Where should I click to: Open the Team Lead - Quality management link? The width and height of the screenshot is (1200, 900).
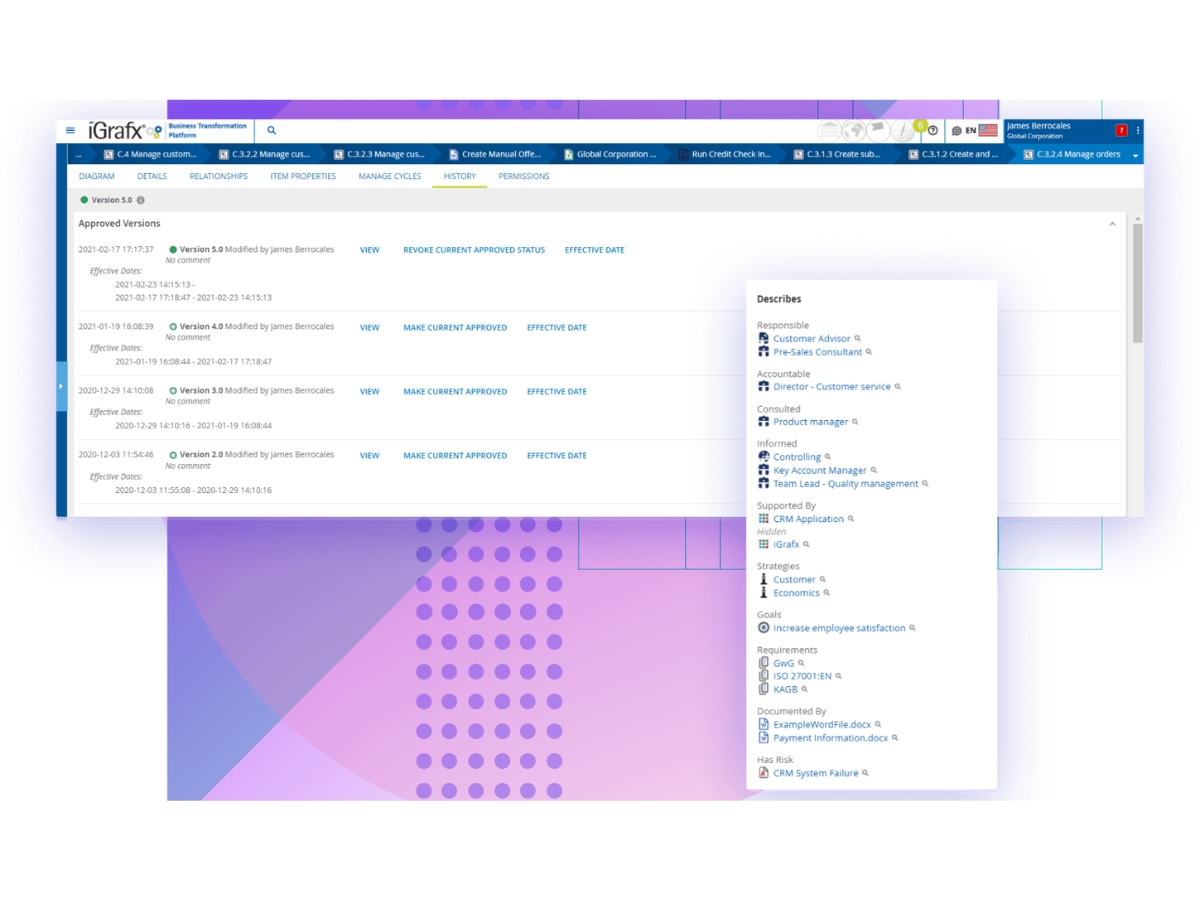(x=845, y=484)
